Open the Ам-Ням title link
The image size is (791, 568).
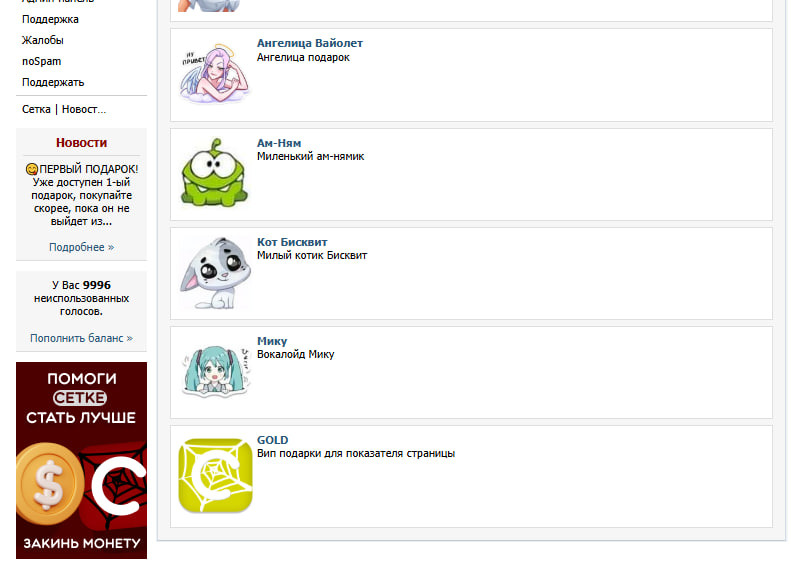[x=279, y=143]
